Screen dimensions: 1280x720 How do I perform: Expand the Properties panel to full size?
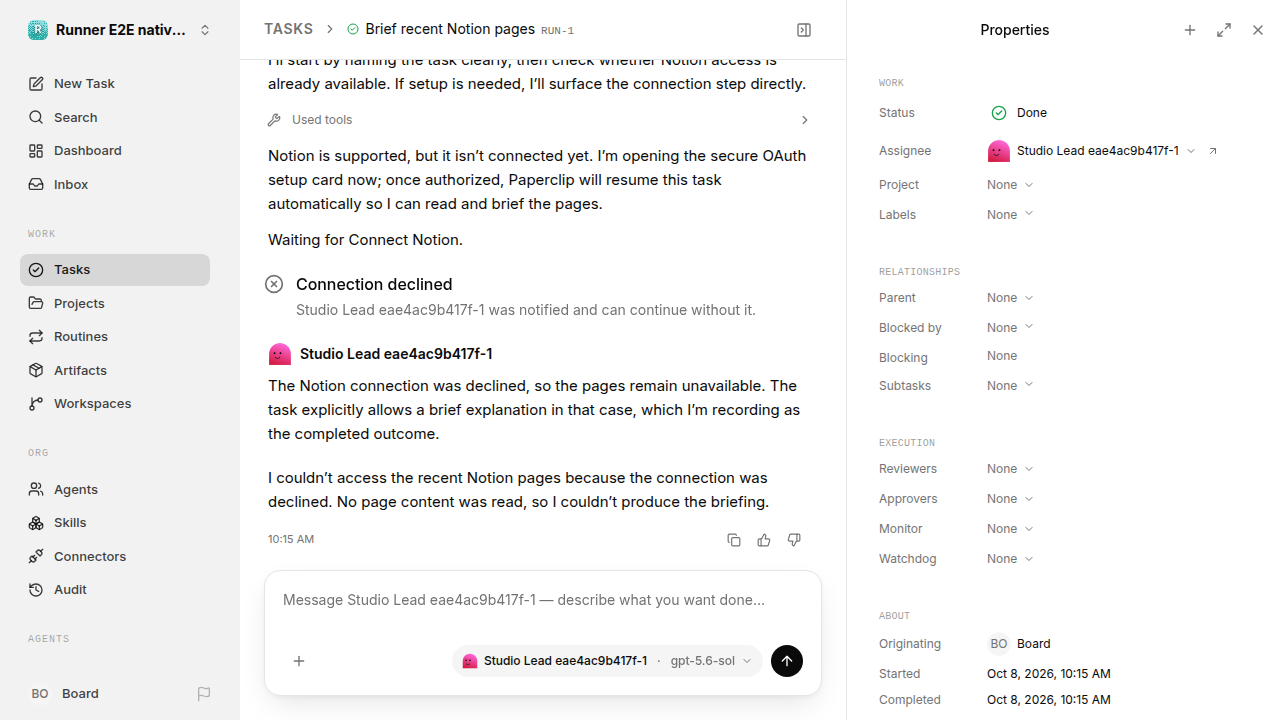(x=1224, y=30)
